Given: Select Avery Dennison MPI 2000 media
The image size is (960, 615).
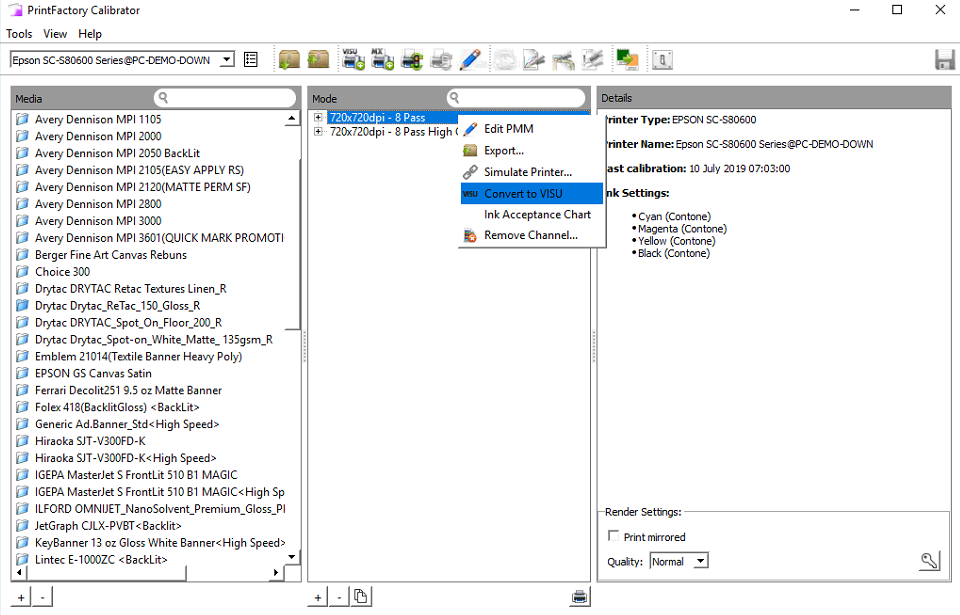Looking at the screenshot, I should [98, 136].
